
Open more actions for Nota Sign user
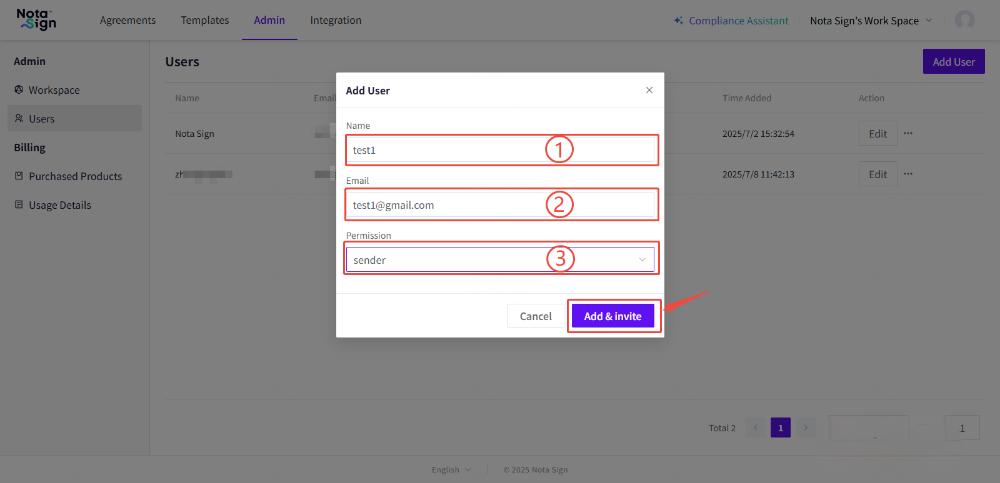908,133
